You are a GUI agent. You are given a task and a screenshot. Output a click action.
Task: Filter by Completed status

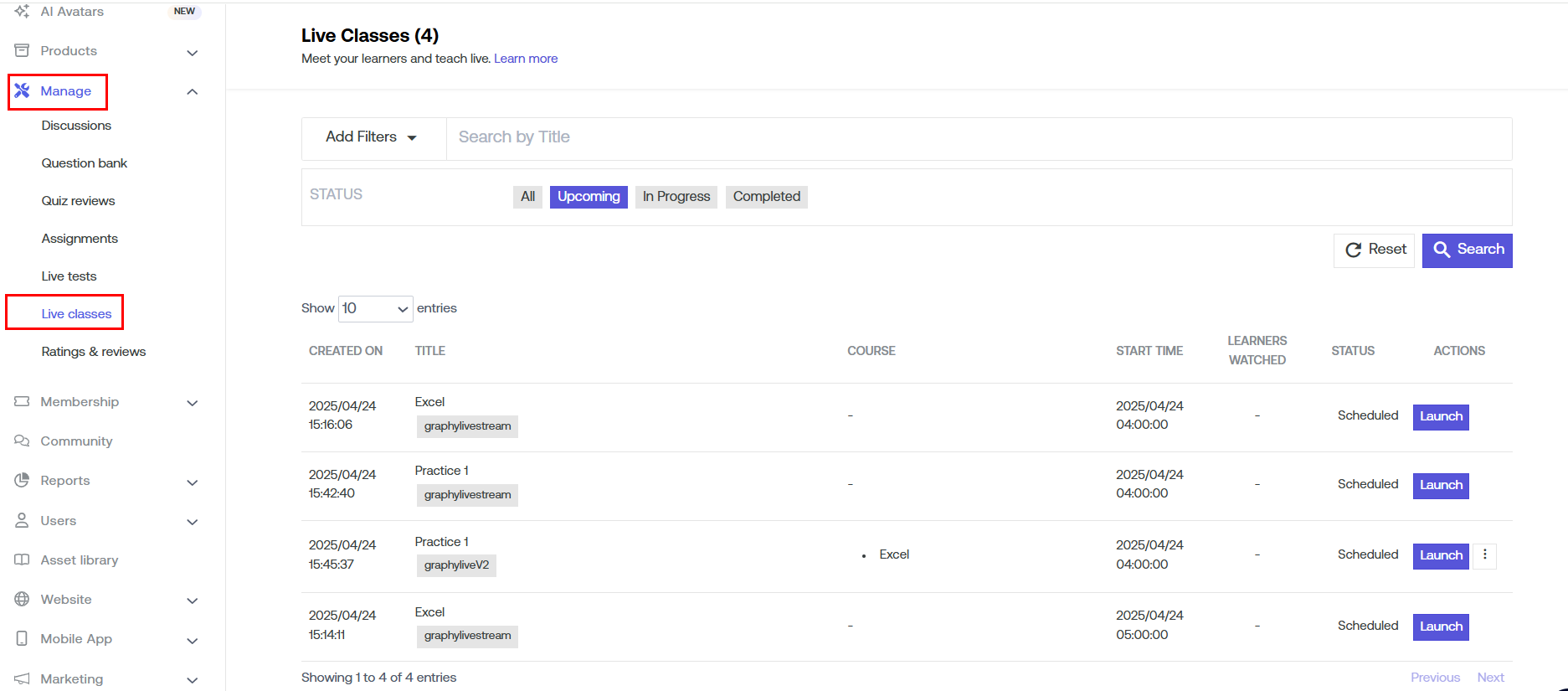click(x=766, y=197)
